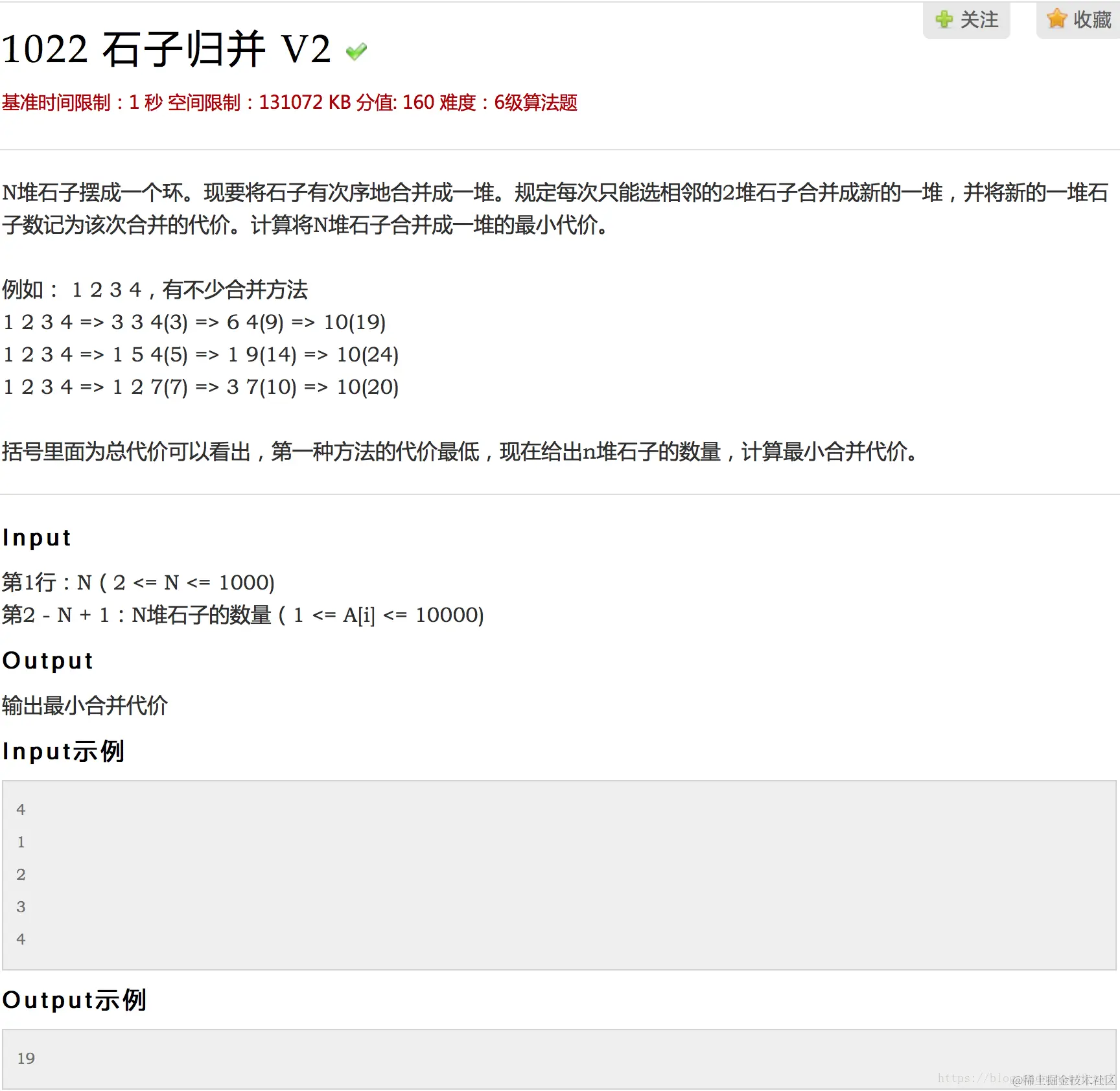
Task: Click the line about A[i] <= 10000
Action: (x=243, y=615)
